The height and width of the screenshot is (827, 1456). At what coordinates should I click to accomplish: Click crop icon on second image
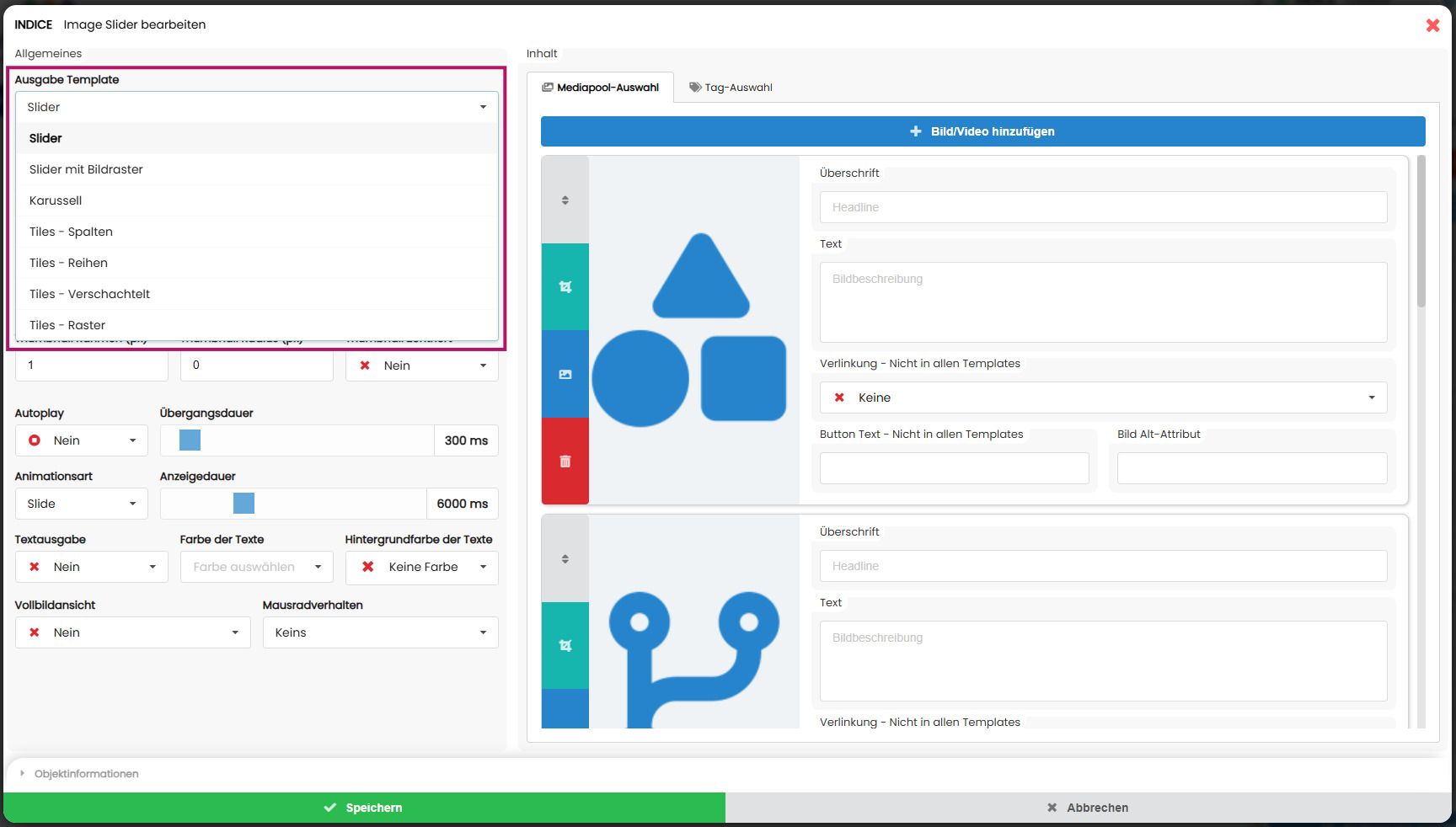[565, 646]
